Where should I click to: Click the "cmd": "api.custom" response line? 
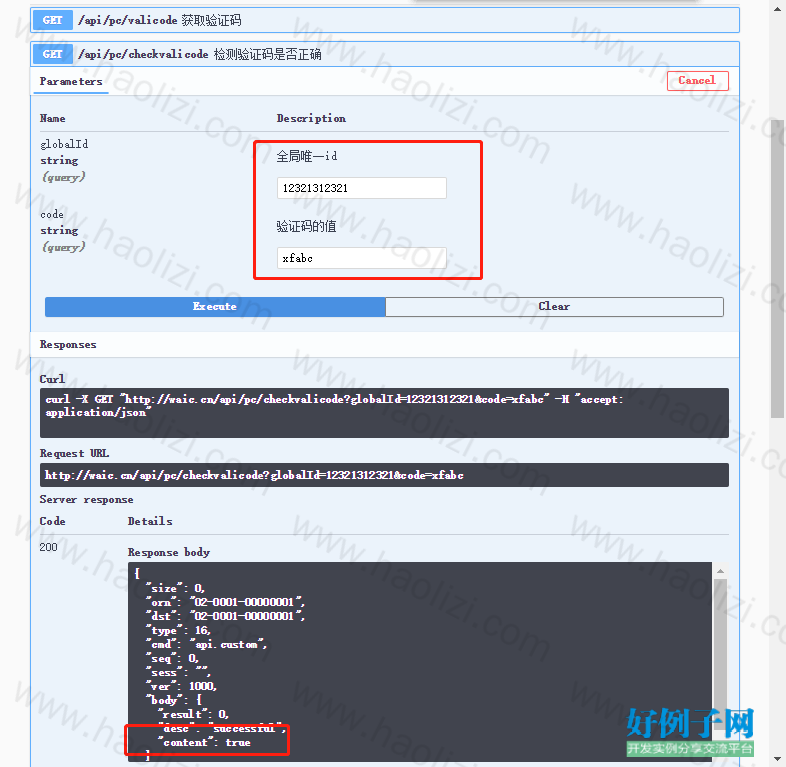tap(206, 645)
